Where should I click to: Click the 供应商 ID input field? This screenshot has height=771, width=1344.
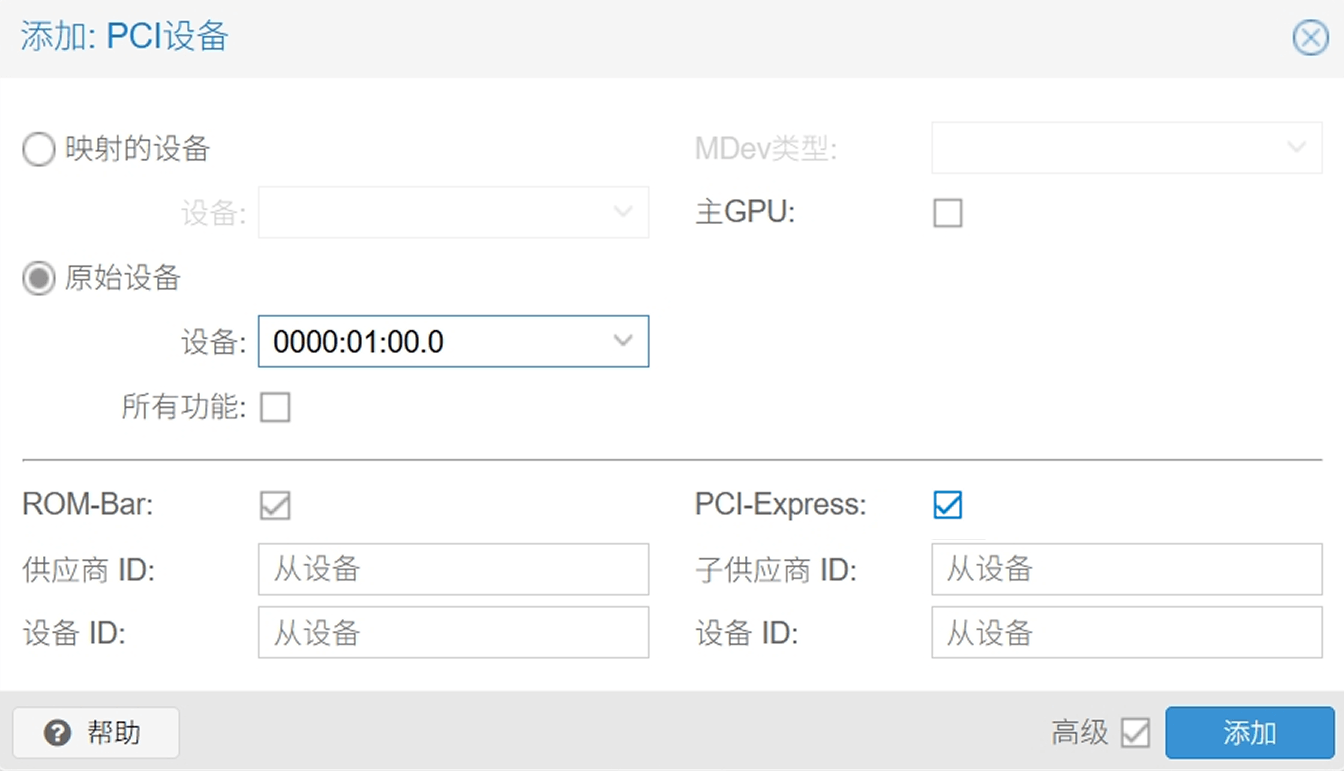pos(453,568)
